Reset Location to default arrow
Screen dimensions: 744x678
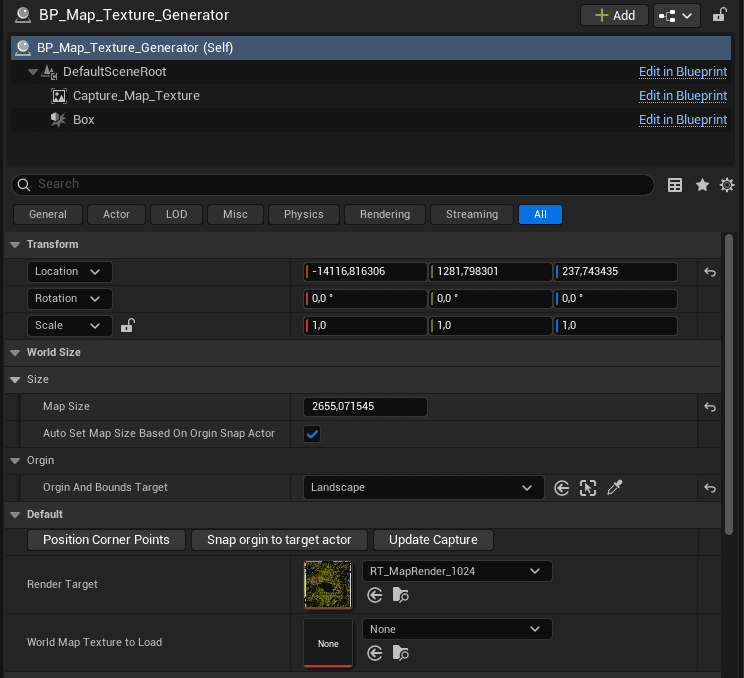tap(710, 272)
